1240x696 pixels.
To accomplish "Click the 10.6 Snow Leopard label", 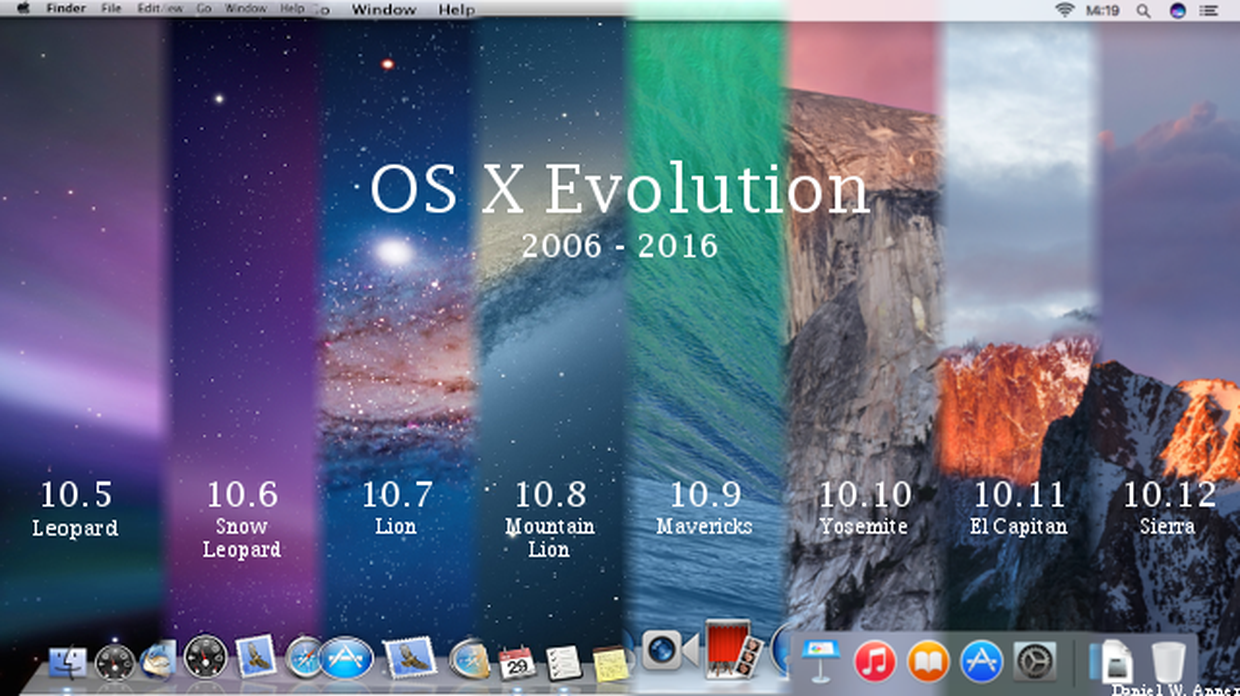I will pyautogui.click(x=242, y=518).
